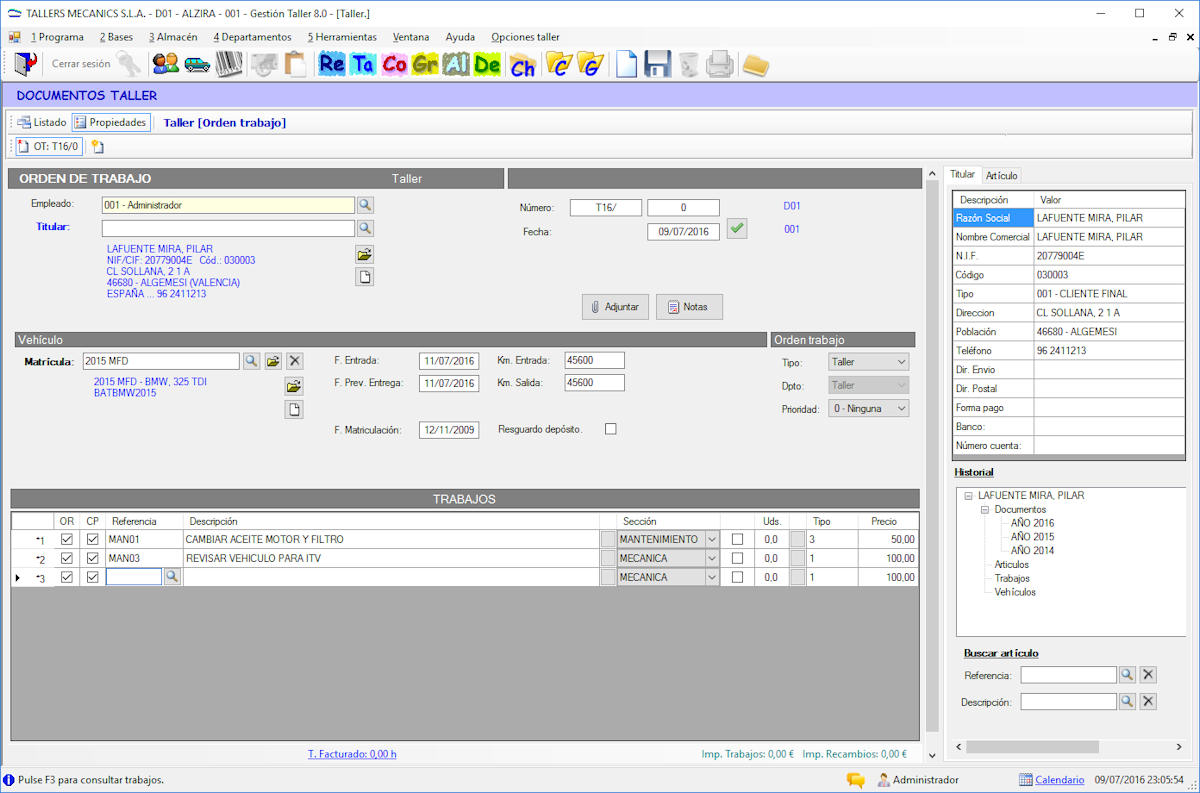The image size is (1200, 793).
Task: Select AÑO 2016 in Historial tree
Action: point(1032,523)
